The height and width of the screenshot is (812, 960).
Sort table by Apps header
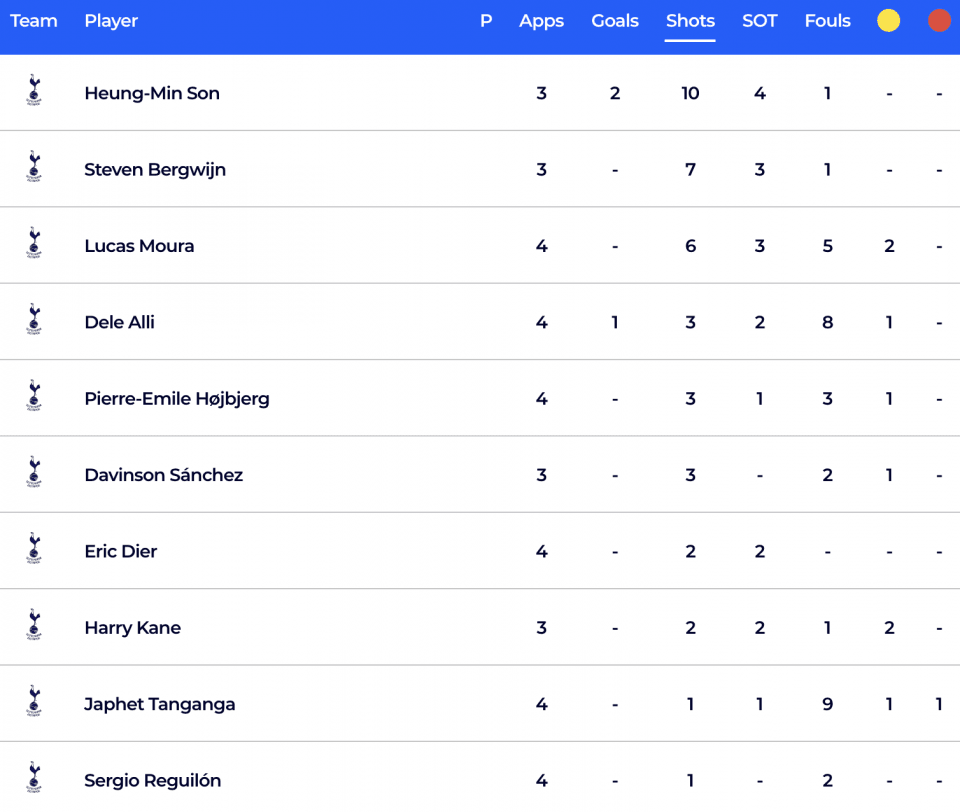[x=541, y=21]
